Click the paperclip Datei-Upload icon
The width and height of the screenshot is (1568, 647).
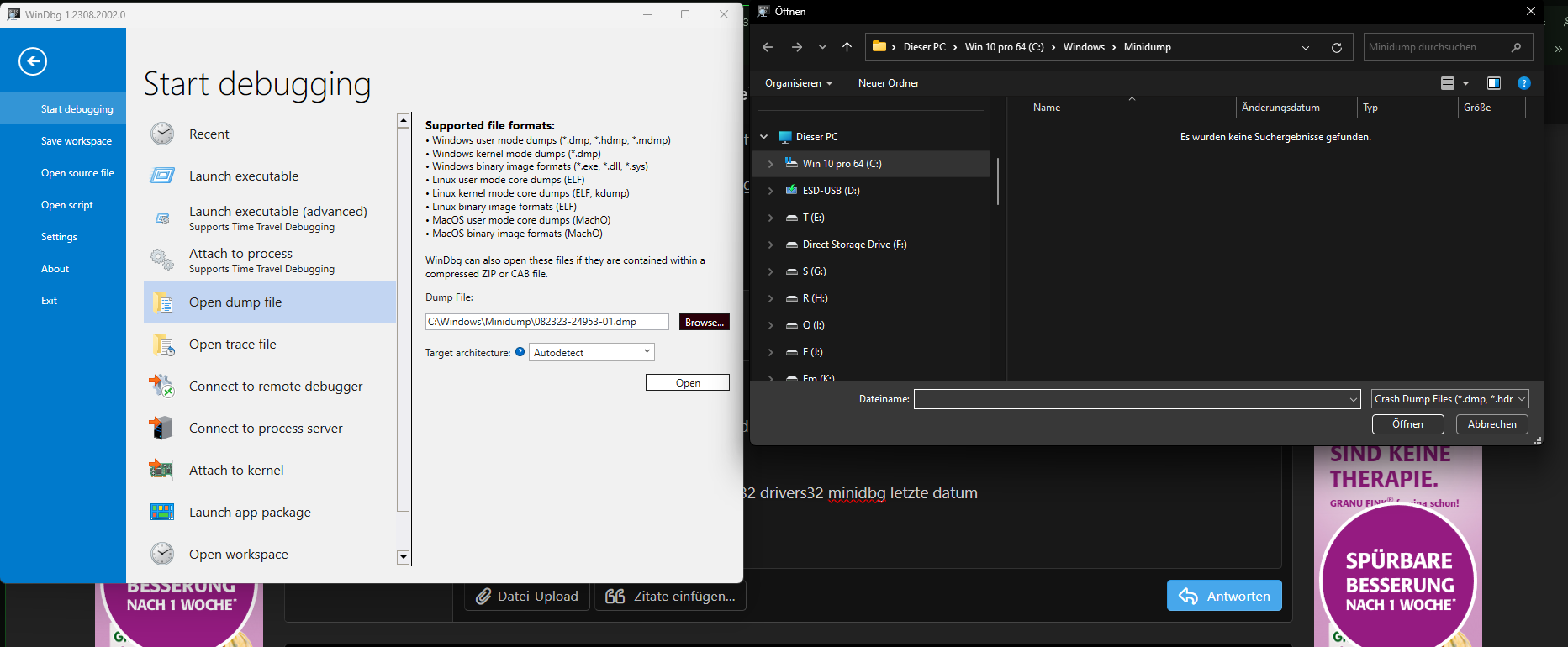(x=483, y=596)
